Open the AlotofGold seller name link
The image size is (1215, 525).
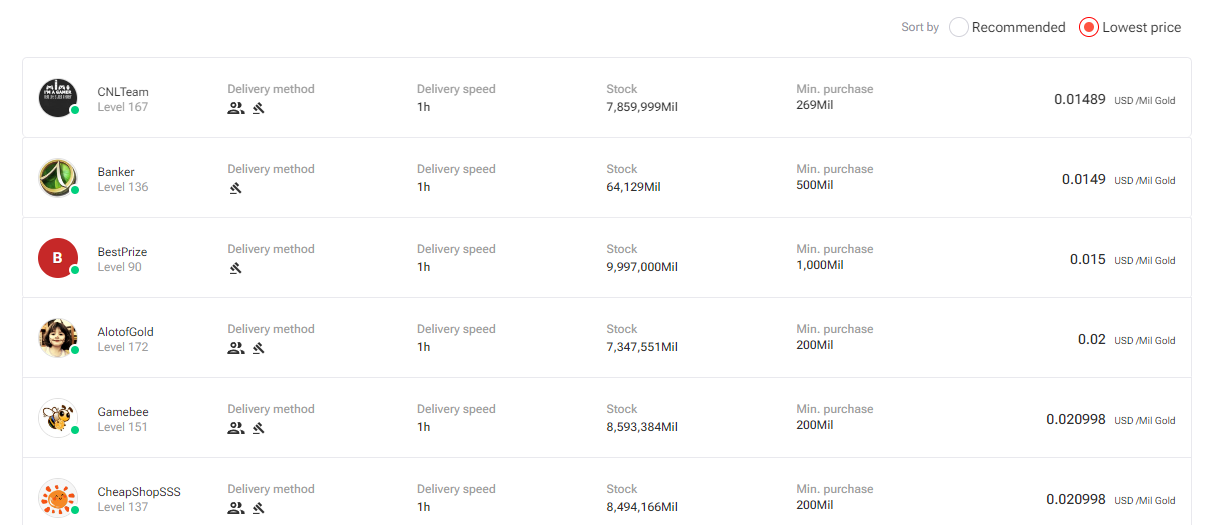pos(126,332)
